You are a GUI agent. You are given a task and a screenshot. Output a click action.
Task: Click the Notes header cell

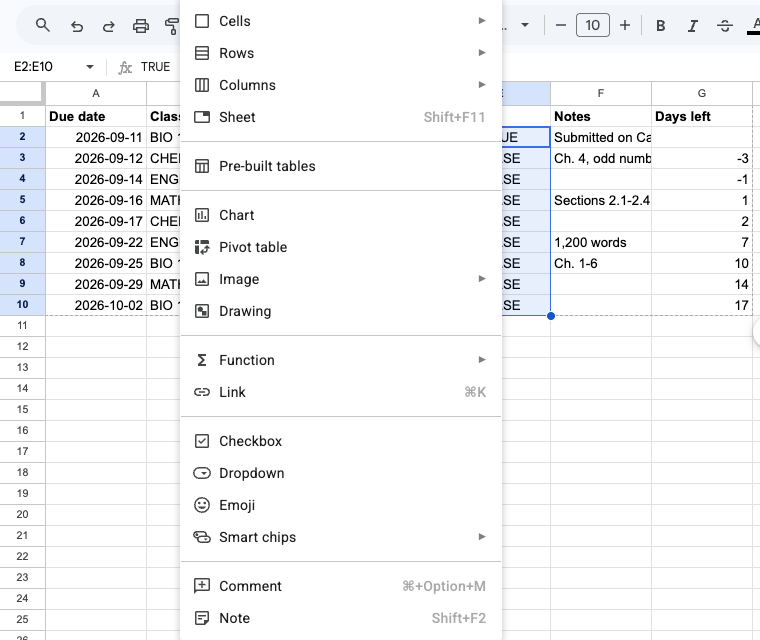coord(601,116)
